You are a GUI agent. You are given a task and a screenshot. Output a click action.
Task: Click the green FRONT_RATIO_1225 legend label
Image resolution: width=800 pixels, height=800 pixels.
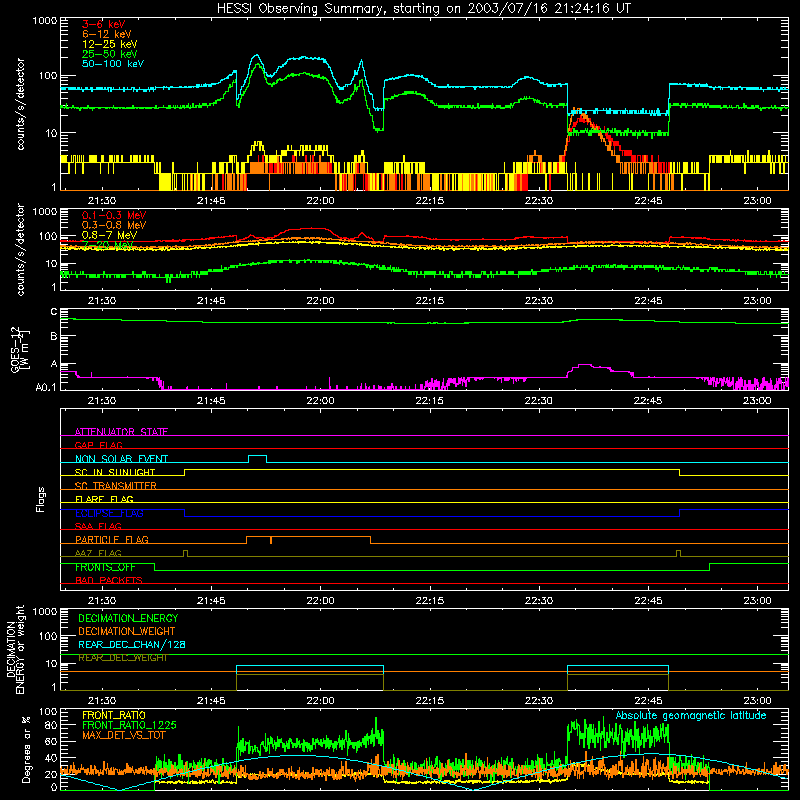click(129, 725)
